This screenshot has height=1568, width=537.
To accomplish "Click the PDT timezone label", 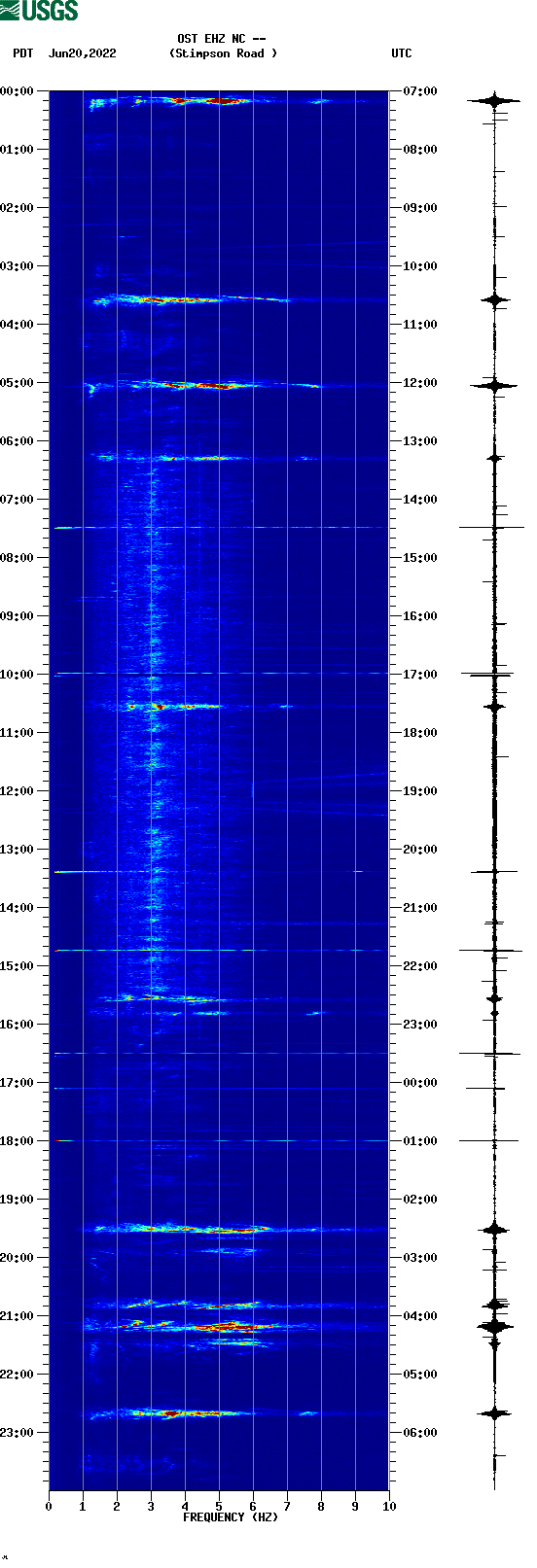I will coord(23,53).
